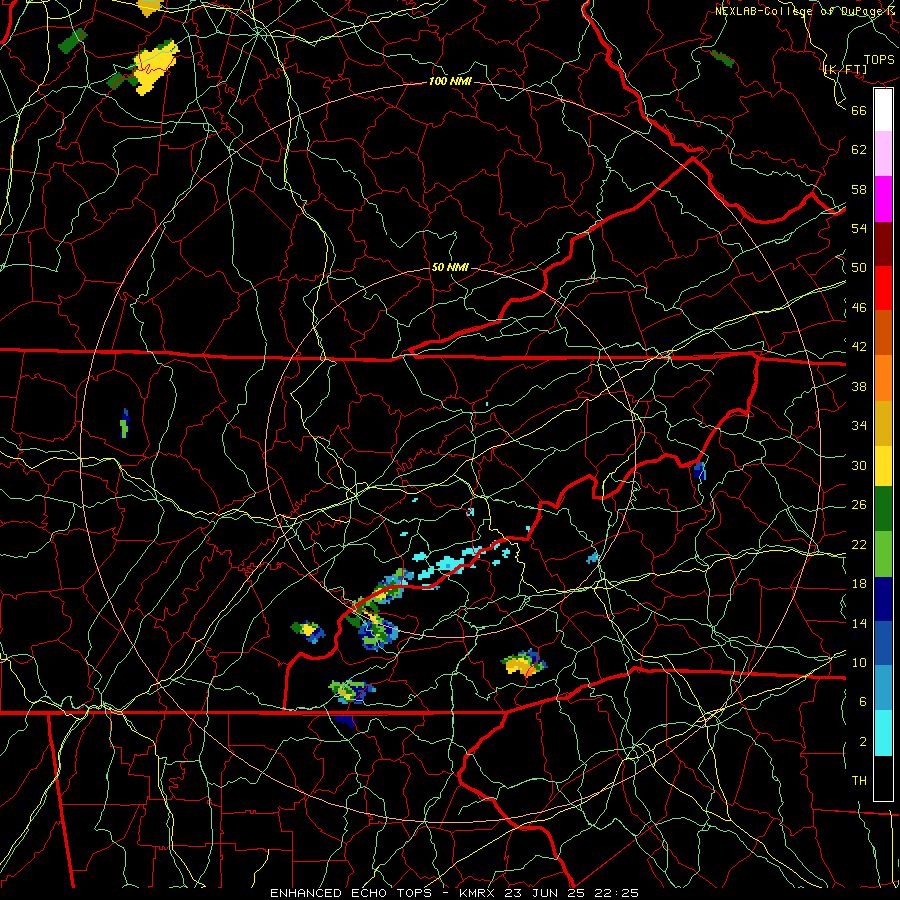Click the '50' legend value
This screenshot has width=900, height=900.
point(859,268)
